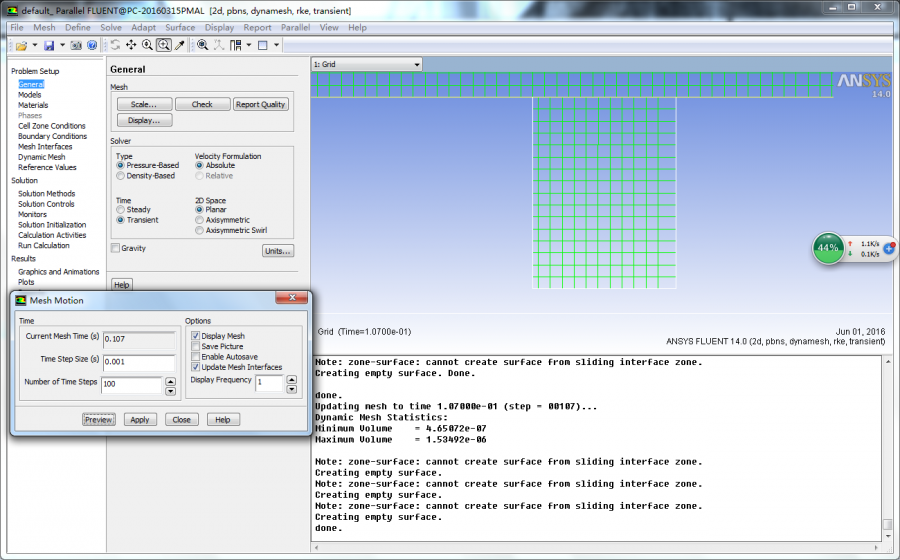Click the open file folder icon
The width and height of the screenshot is (900, 560).
point(19,45)
